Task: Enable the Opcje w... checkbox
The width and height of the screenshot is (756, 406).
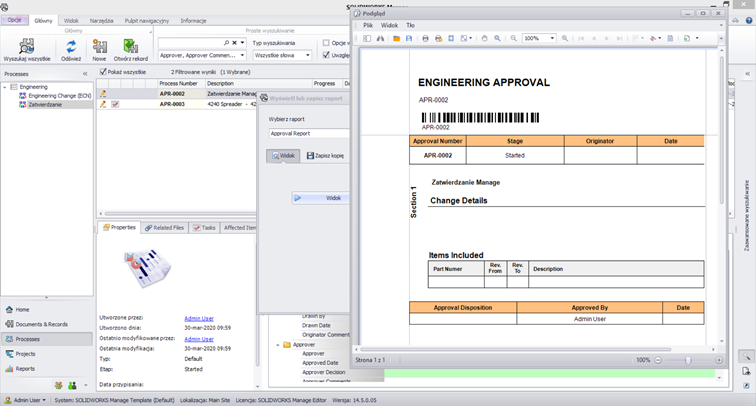Action: [x=326, y=43]
